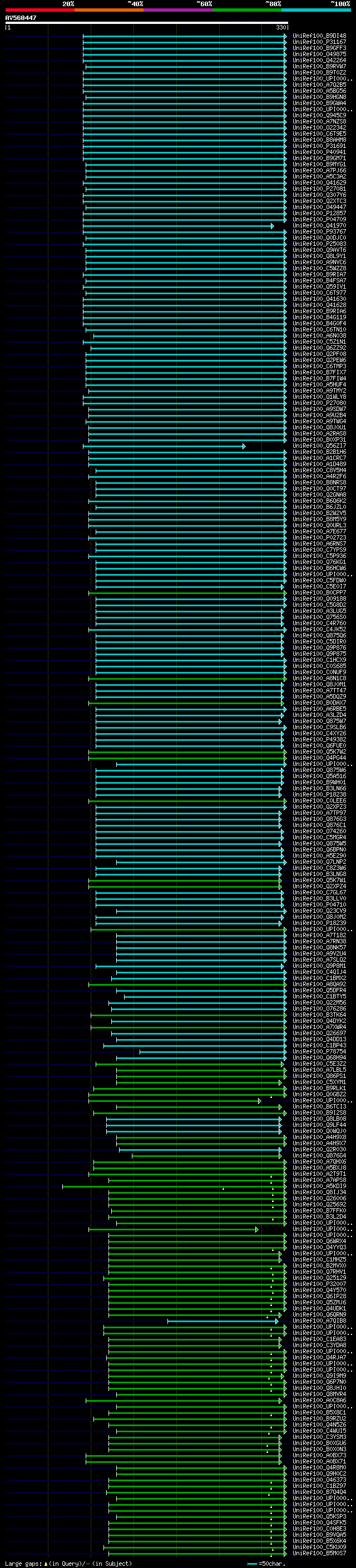
Task: Open hit UniRef100_B9GFF3
Action: (x=319, y=48)
